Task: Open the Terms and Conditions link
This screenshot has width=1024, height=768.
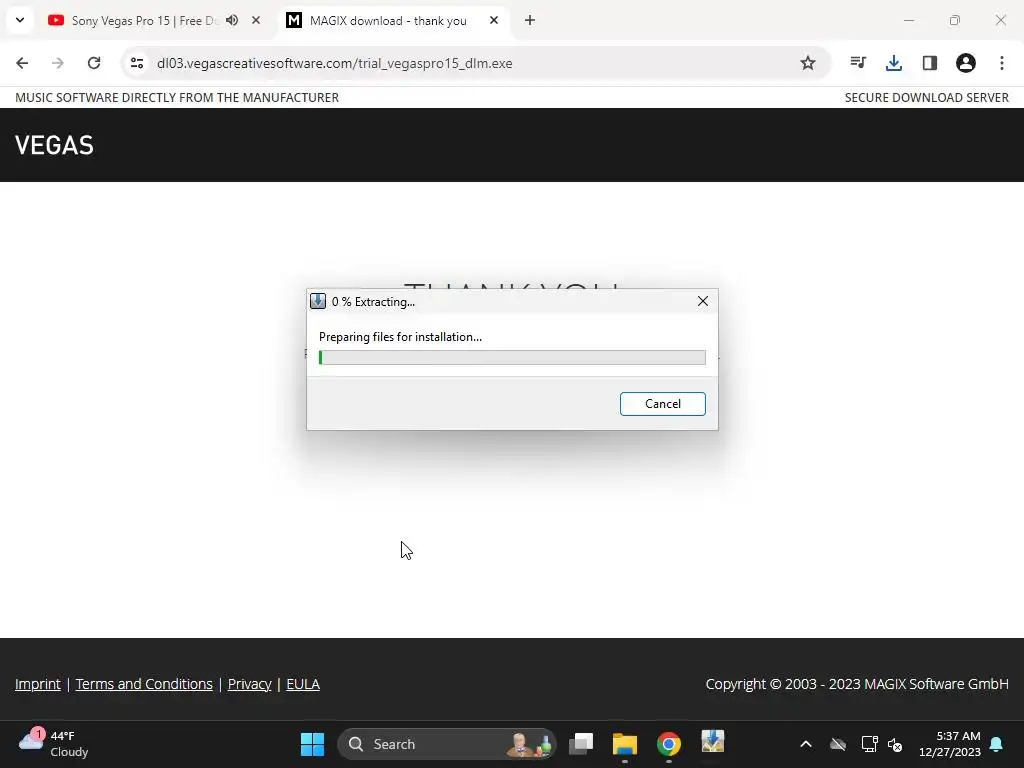Action: click(144, 684)
